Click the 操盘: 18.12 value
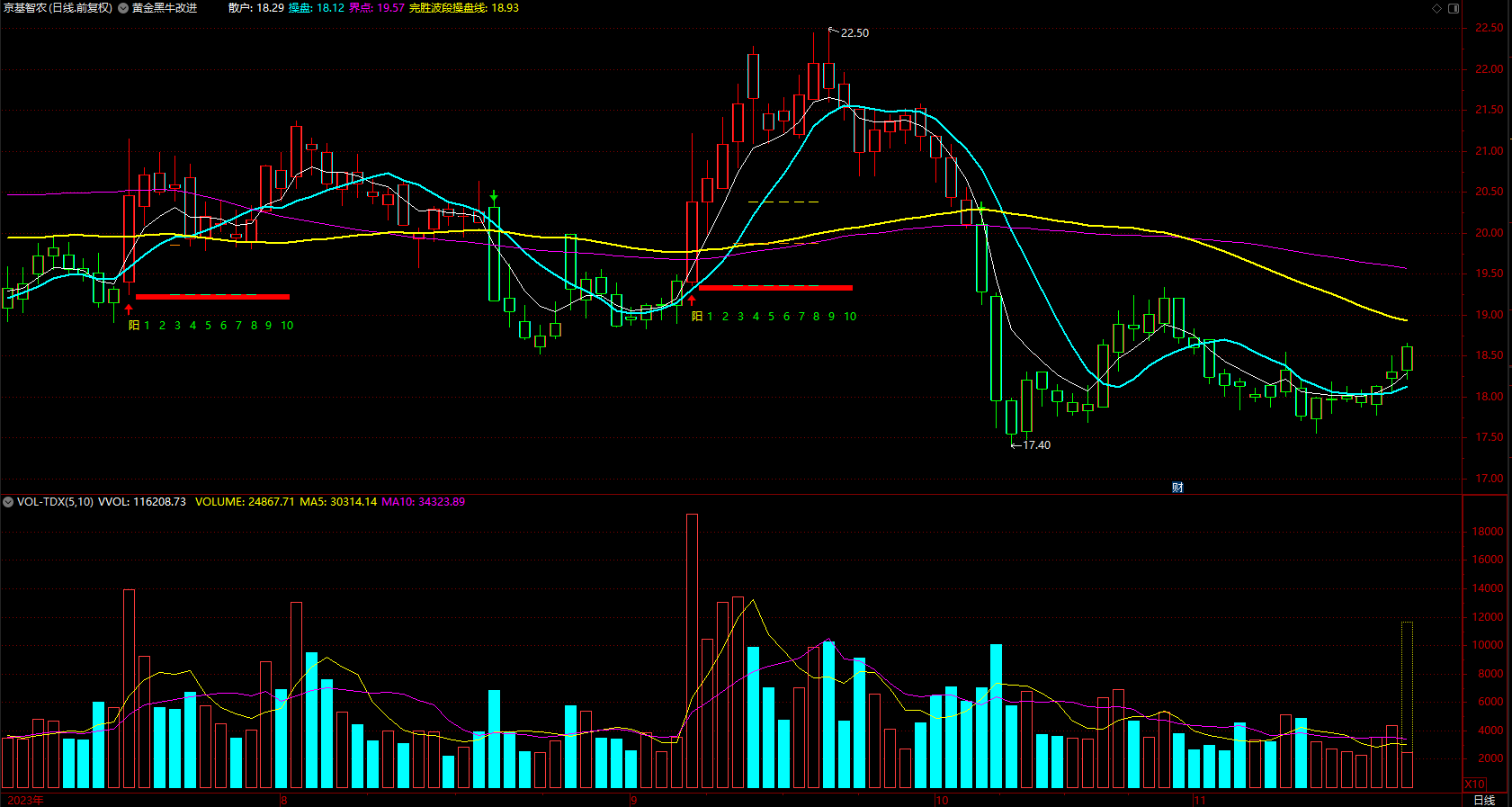Viewport: 1512px width, 807px height. (317, 8)
